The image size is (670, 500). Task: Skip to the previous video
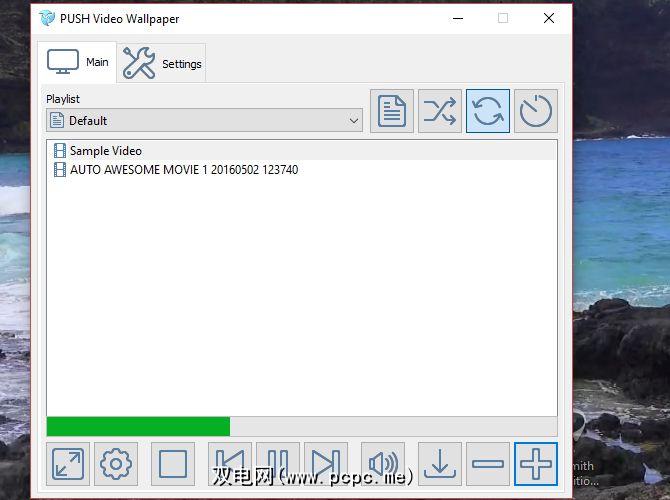[x=230, y=464]
